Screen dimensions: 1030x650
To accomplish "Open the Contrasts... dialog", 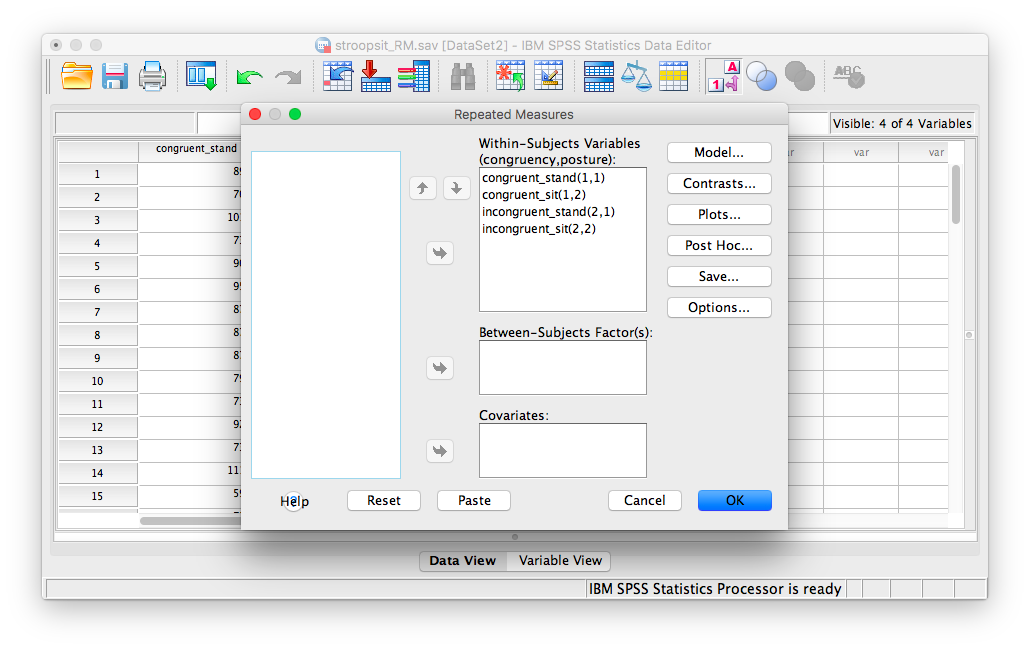I will 719,183.
